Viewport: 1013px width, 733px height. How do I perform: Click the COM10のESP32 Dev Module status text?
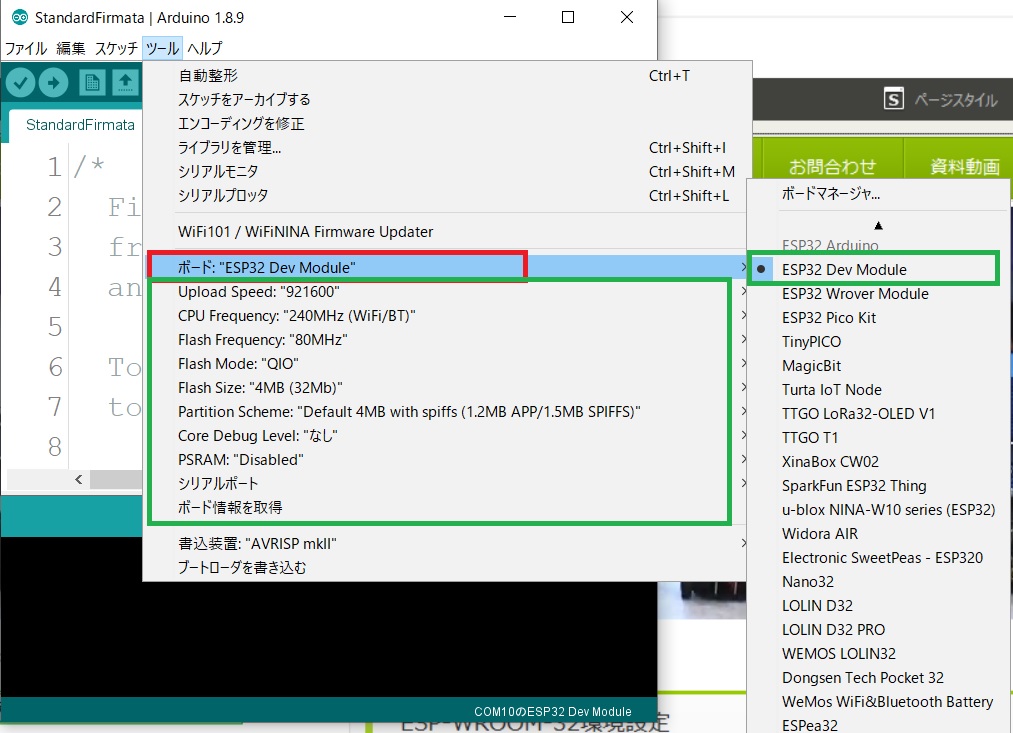pyautogui.click(x=552, y=711)
